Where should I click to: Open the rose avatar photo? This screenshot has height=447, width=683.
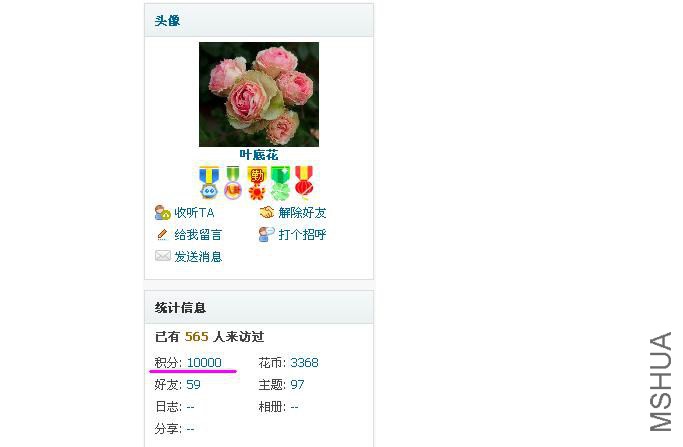point(259,94)
